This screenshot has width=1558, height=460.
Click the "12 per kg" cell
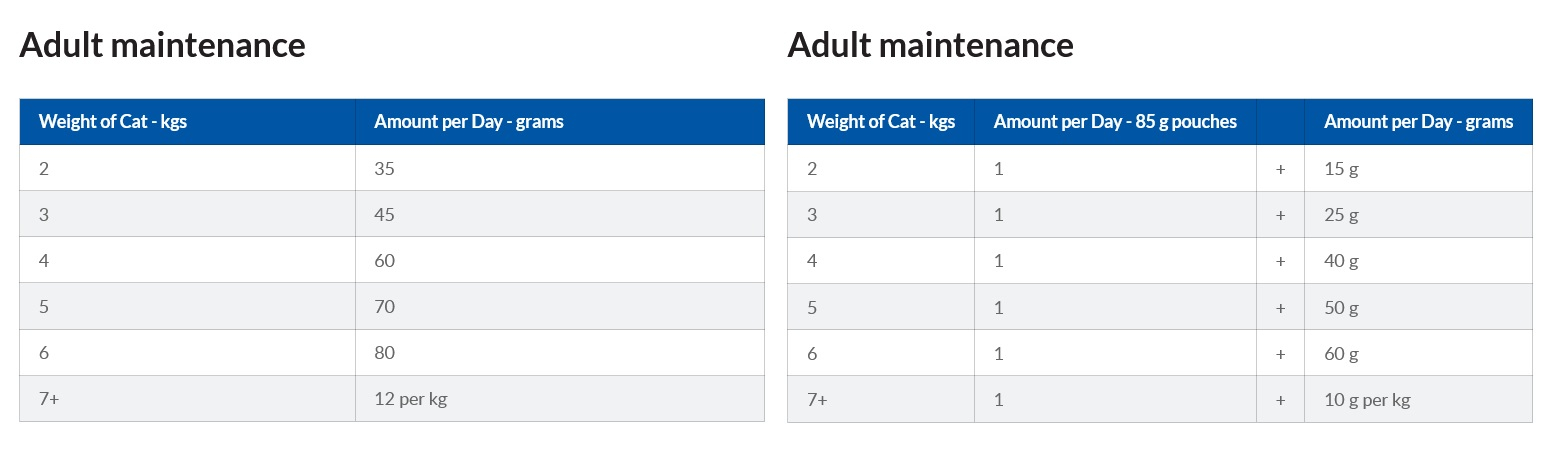[x=410, y=399]
